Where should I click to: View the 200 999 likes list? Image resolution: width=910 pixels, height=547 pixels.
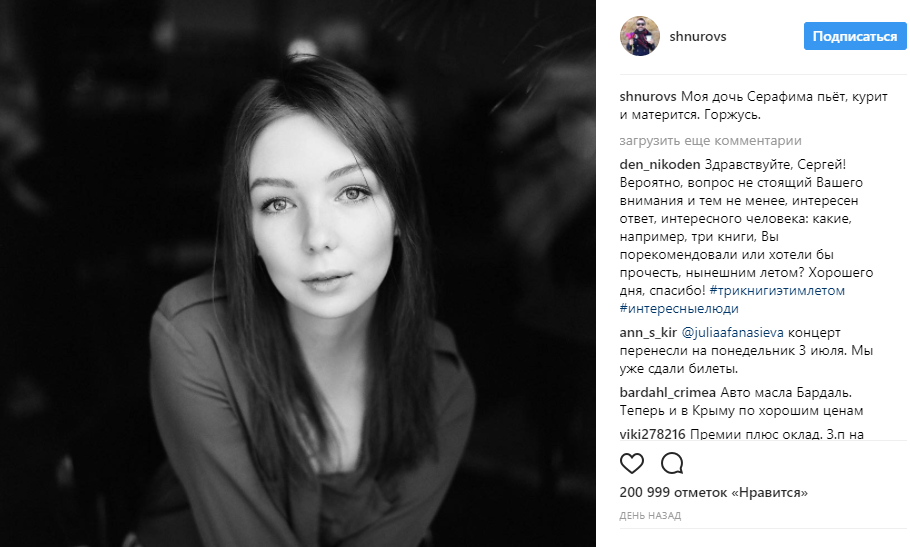click(x=713, y=492)
